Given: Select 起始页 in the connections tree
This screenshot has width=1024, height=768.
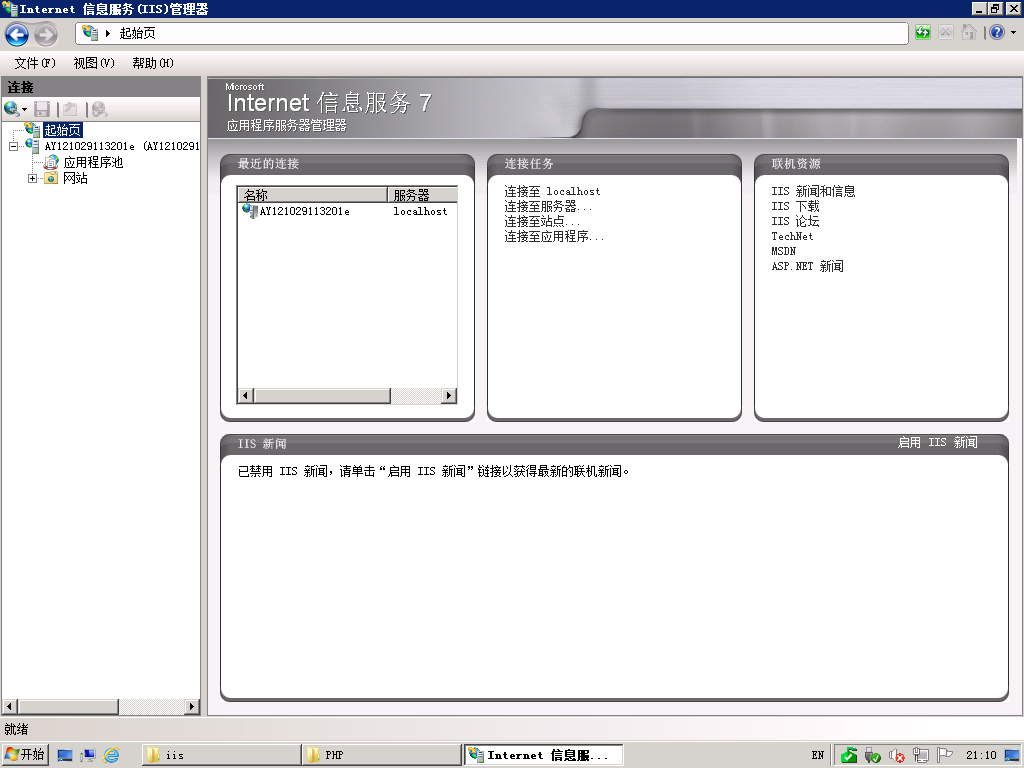Looking at the screenshot, I should 63,130.
